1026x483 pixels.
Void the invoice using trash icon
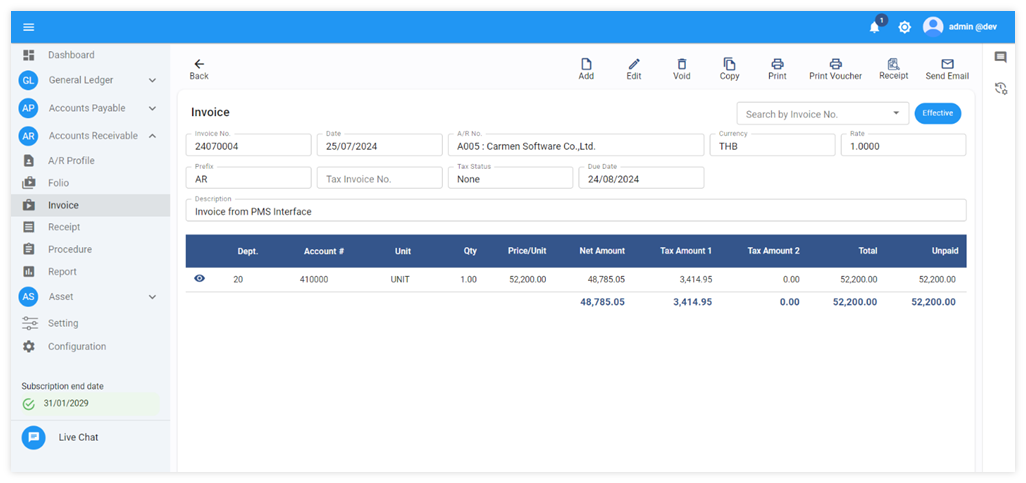pos(681,64)
